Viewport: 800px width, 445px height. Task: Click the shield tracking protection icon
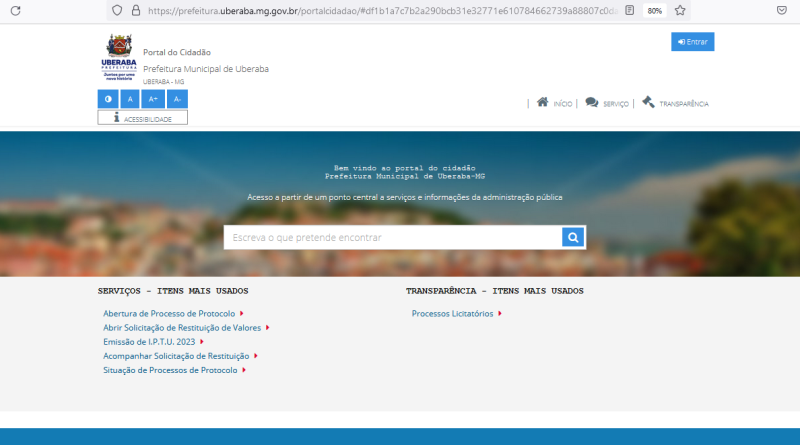117,10
